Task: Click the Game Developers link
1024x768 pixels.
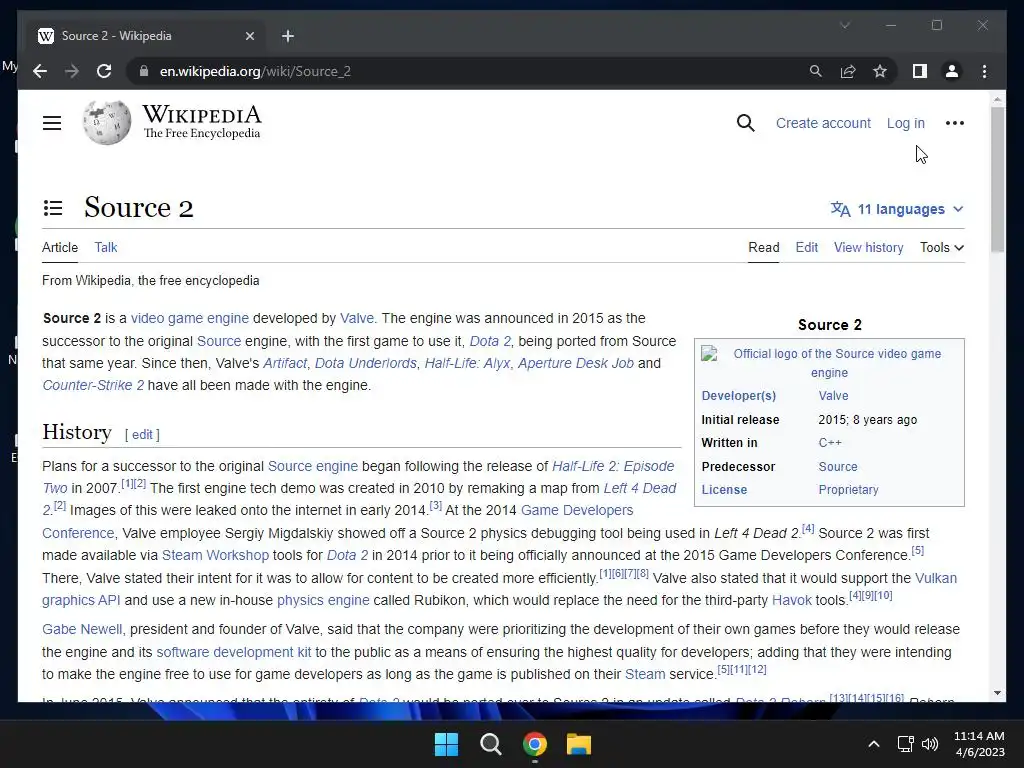Action: [x=577, y=510]
